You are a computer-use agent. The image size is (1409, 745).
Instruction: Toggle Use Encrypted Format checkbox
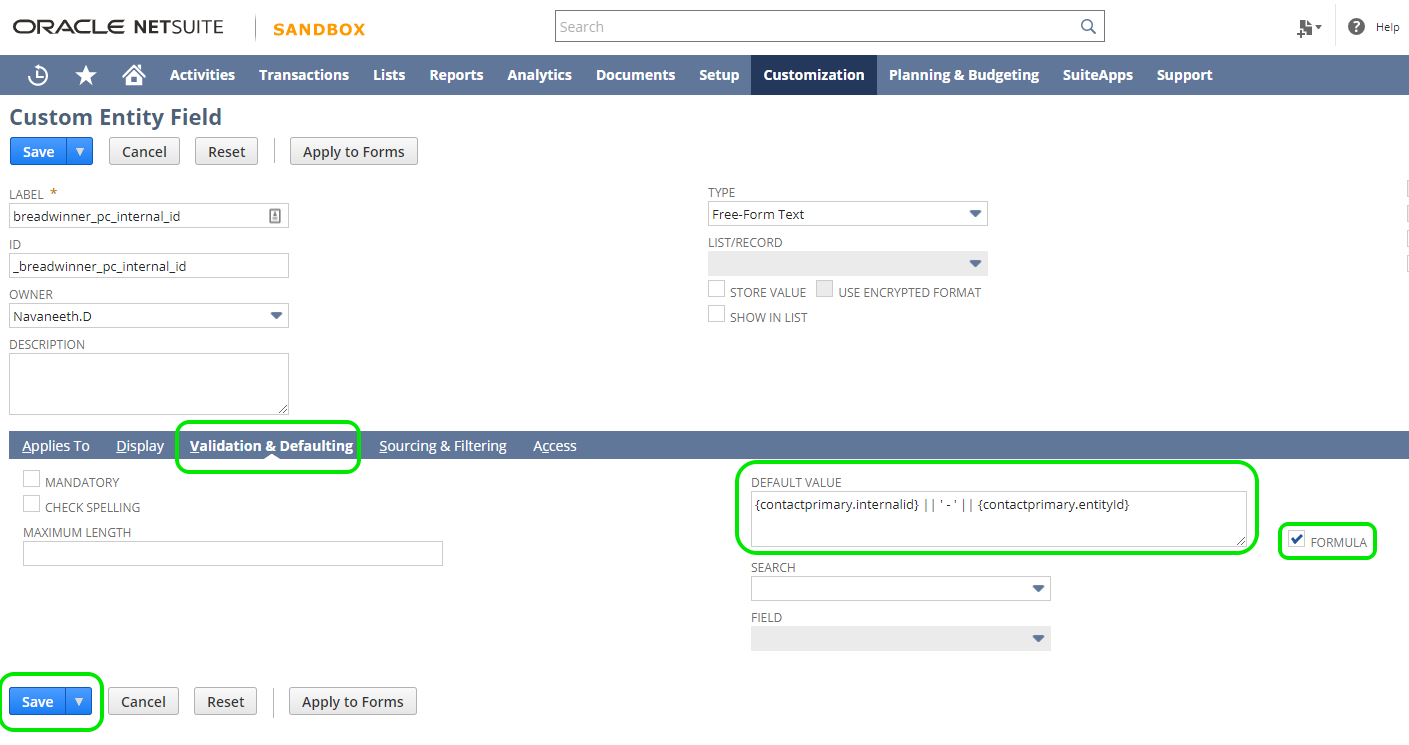824,289
